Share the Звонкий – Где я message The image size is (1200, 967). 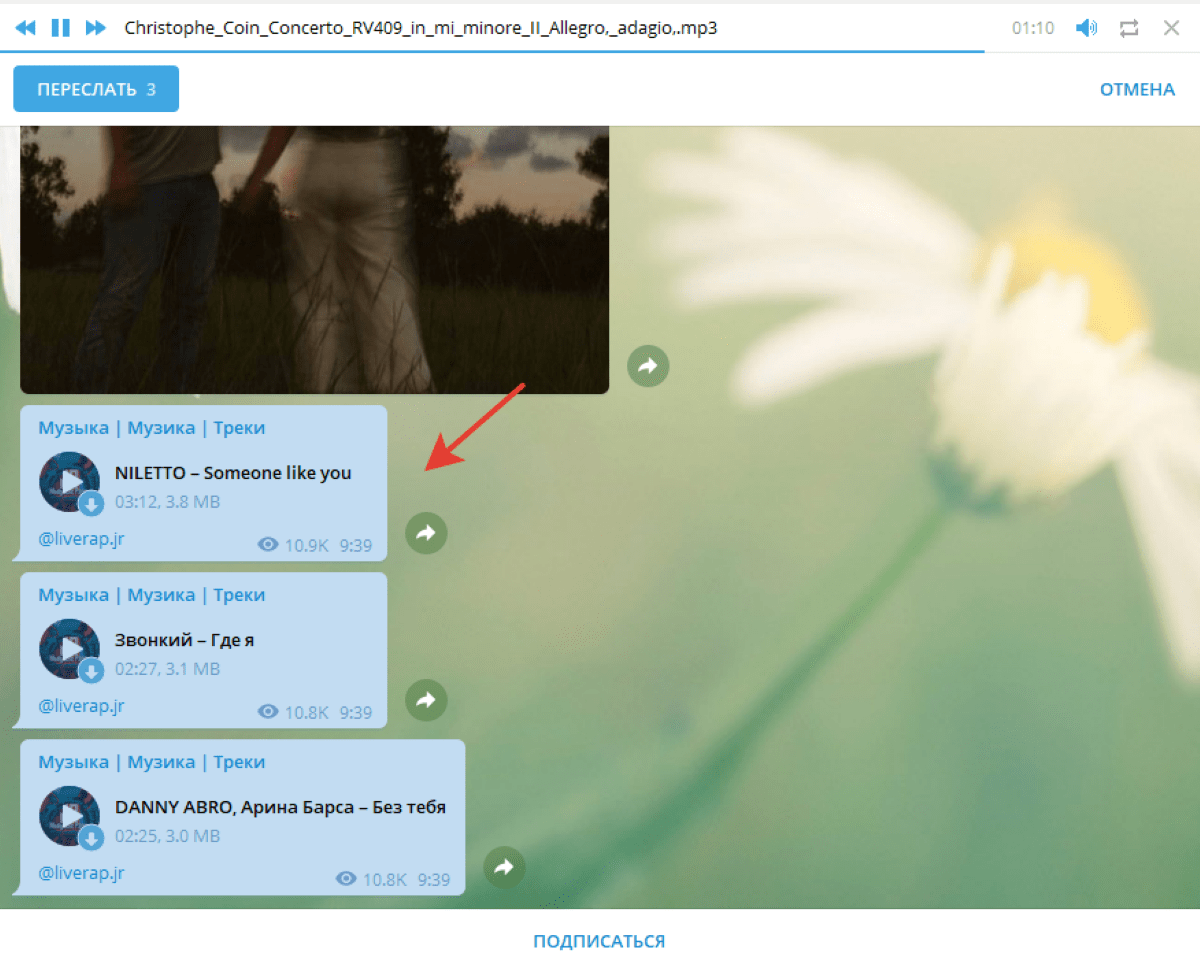click(426, 701)
